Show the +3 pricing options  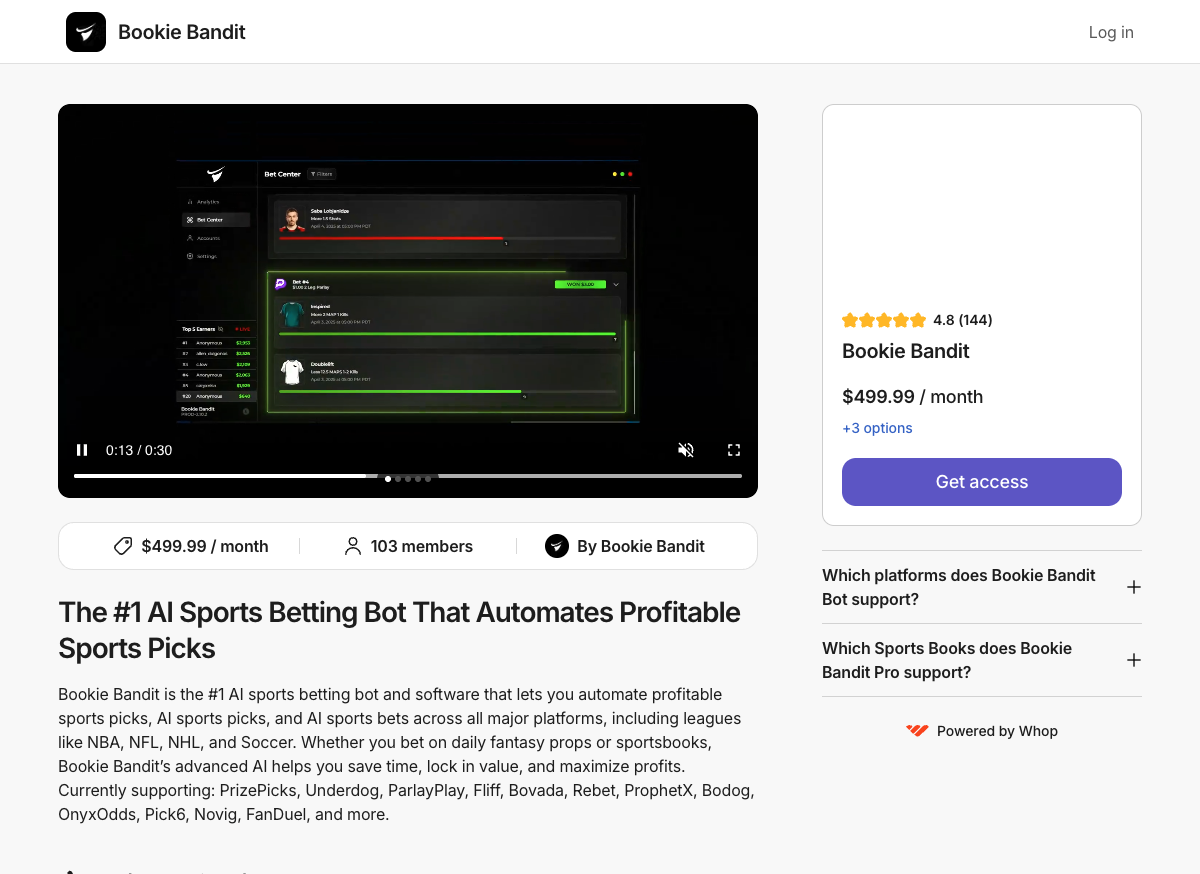[877, 428]
